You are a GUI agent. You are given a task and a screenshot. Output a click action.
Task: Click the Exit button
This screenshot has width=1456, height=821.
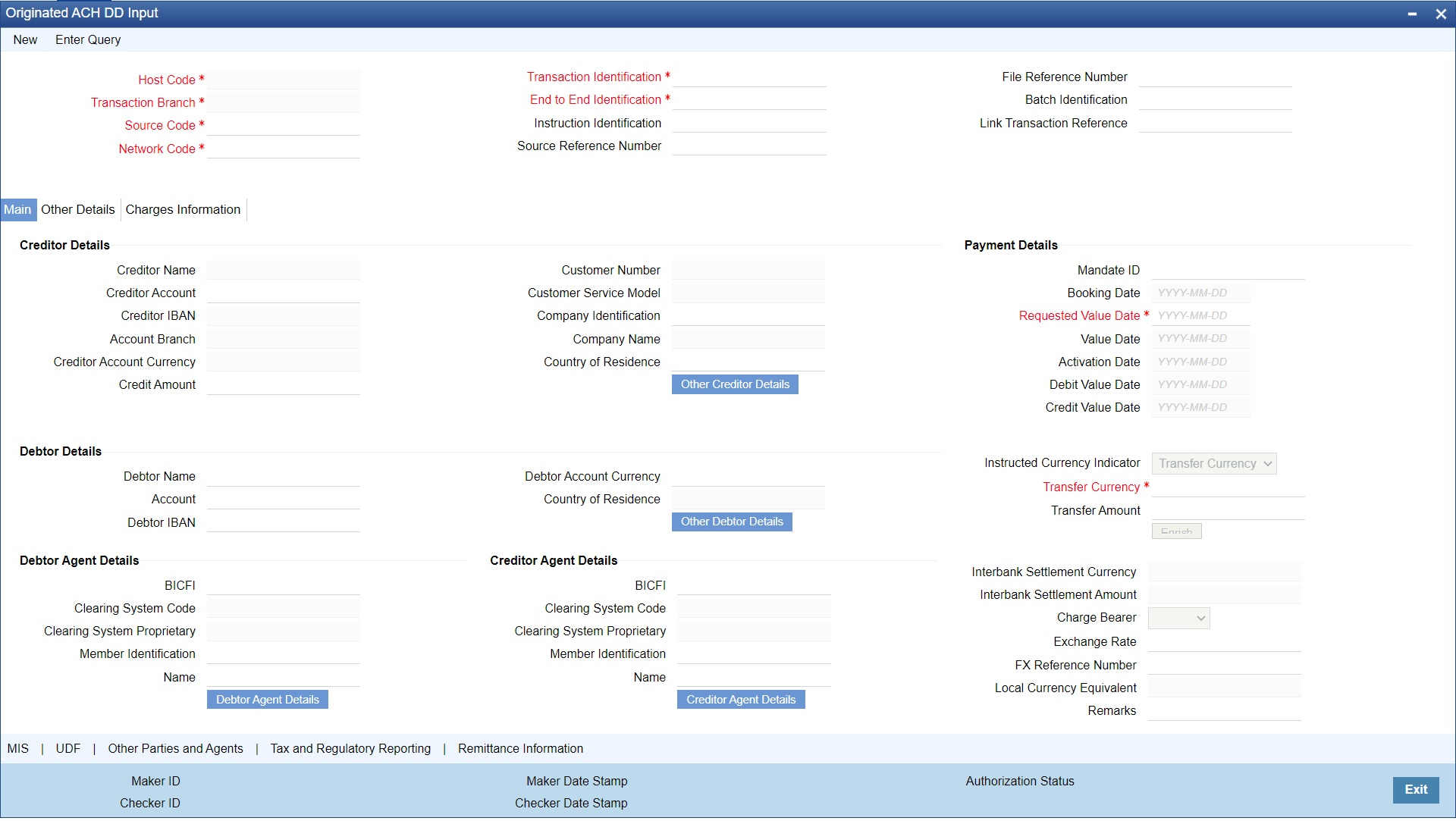click(1415, 790)
